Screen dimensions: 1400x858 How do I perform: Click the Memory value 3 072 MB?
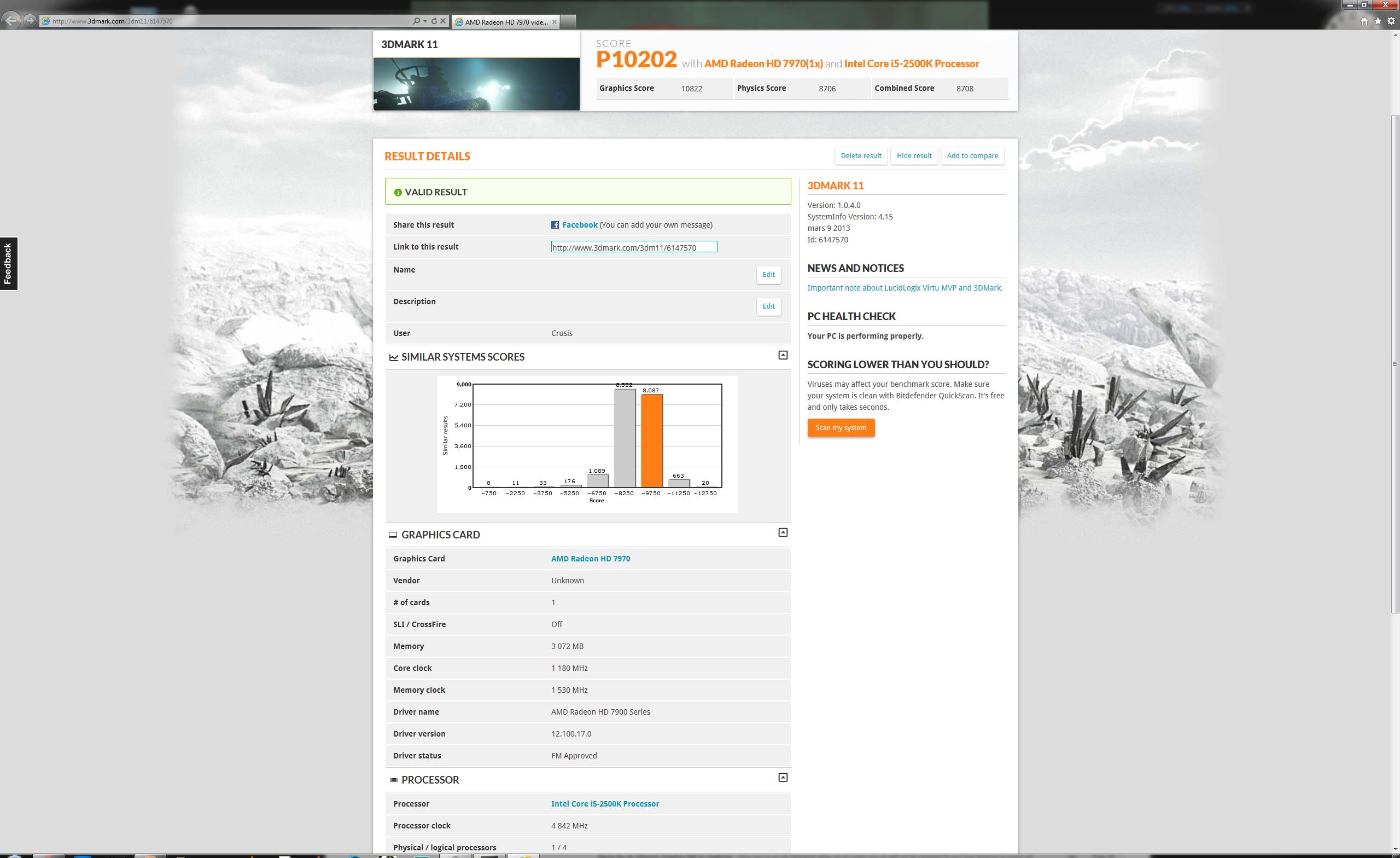[x=567, y=646]
